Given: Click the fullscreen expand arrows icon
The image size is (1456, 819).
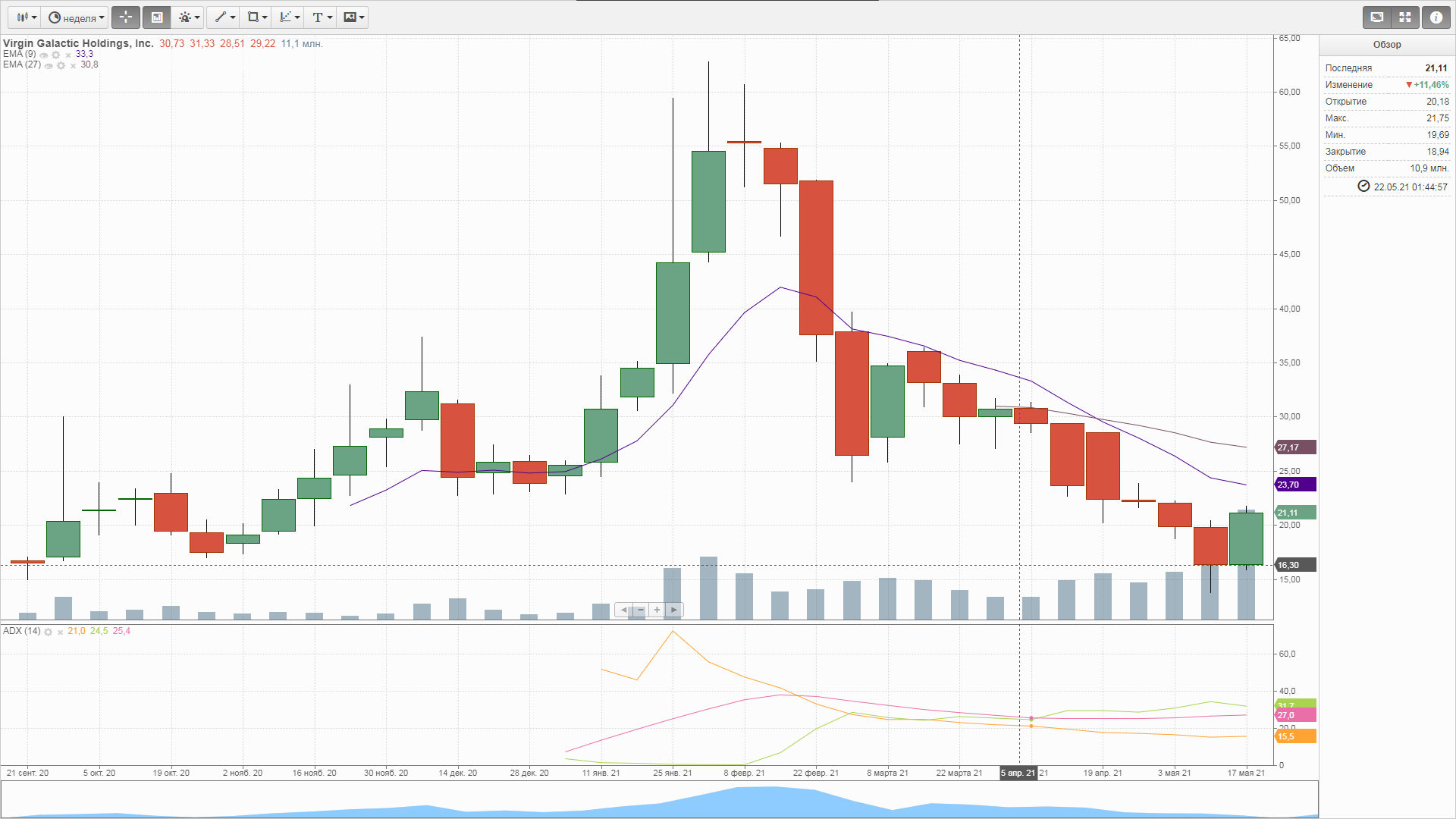Looking at the screenshot, I should pos(1405,17).
